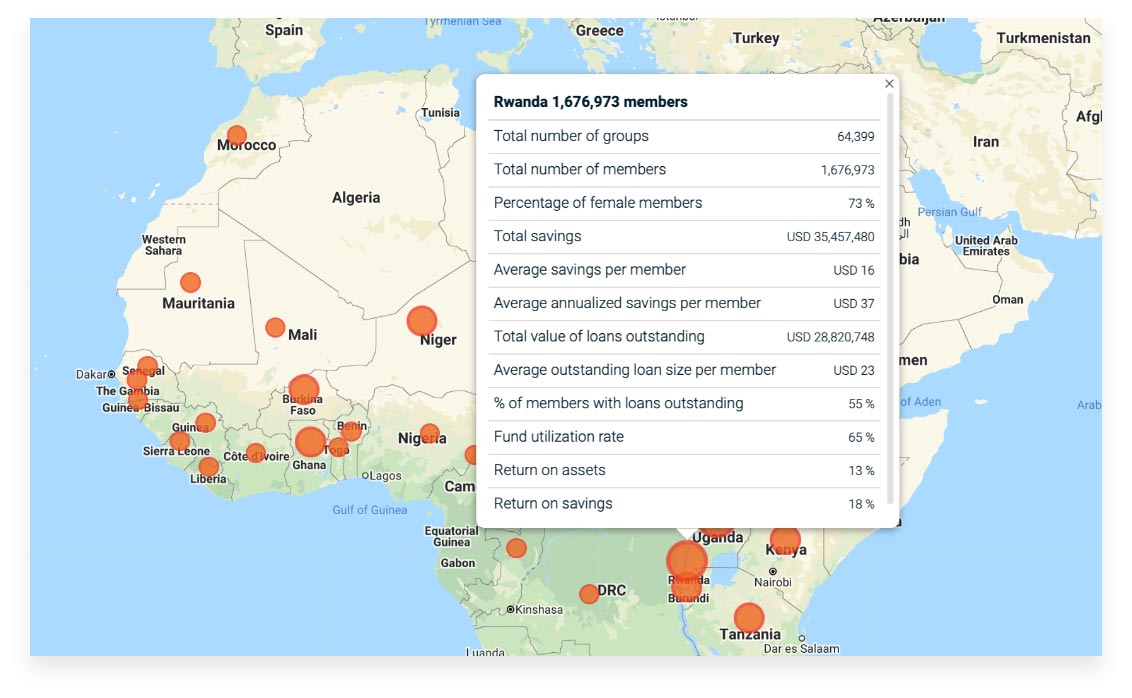Open the Côte d'Ivoire marker
1132x698 pixels.
(x=256, y=452)
